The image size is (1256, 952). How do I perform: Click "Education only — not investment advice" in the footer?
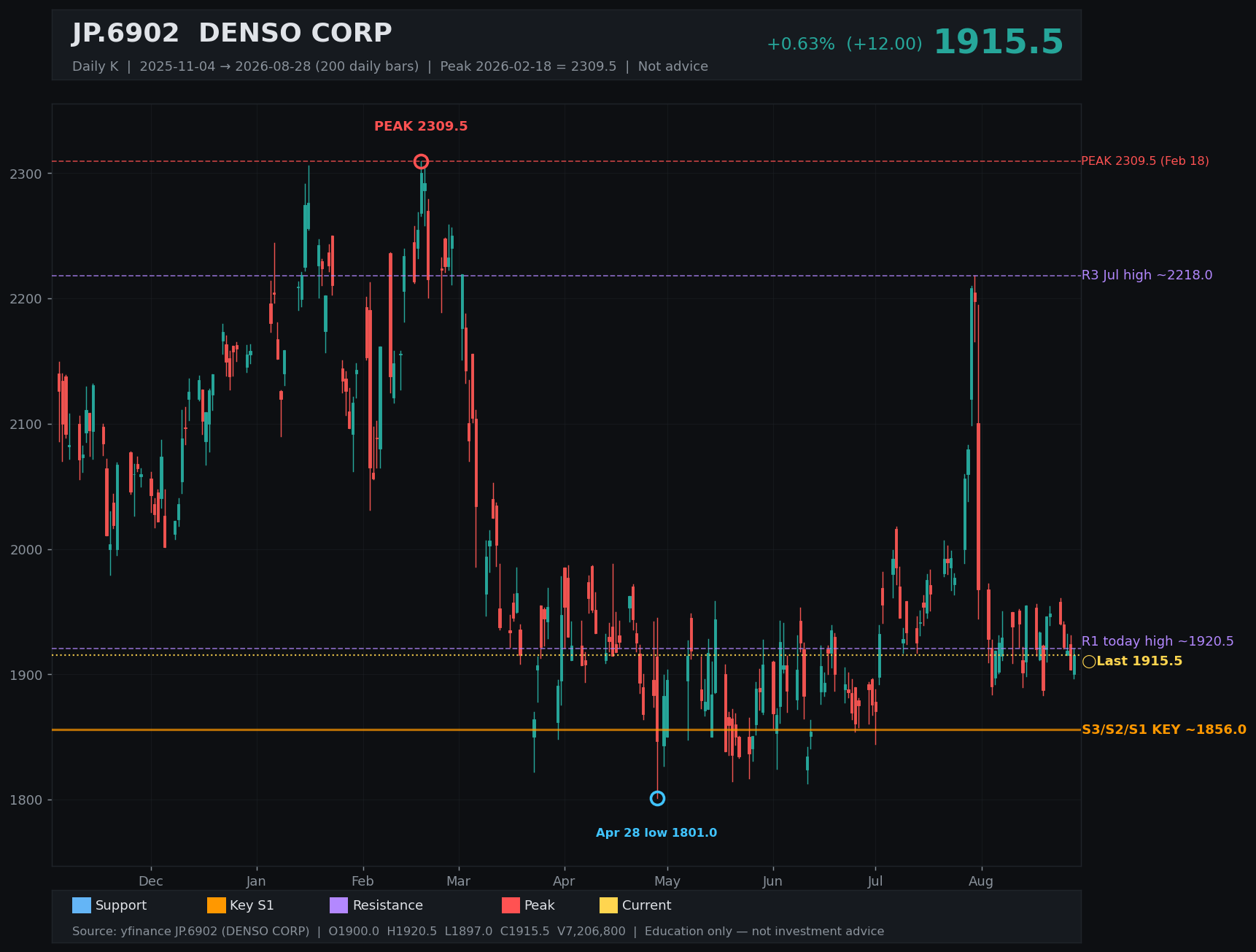pos(764,932)
